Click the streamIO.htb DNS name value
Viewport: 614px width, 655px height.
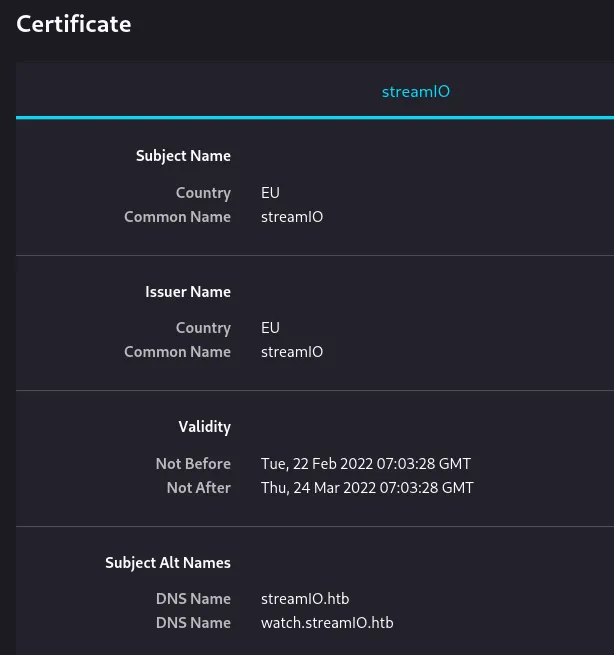click(304, 599)
